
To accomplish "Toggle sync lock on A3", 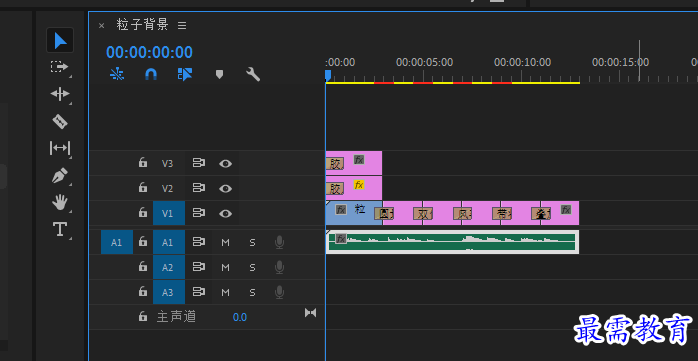I will (199, 292).
